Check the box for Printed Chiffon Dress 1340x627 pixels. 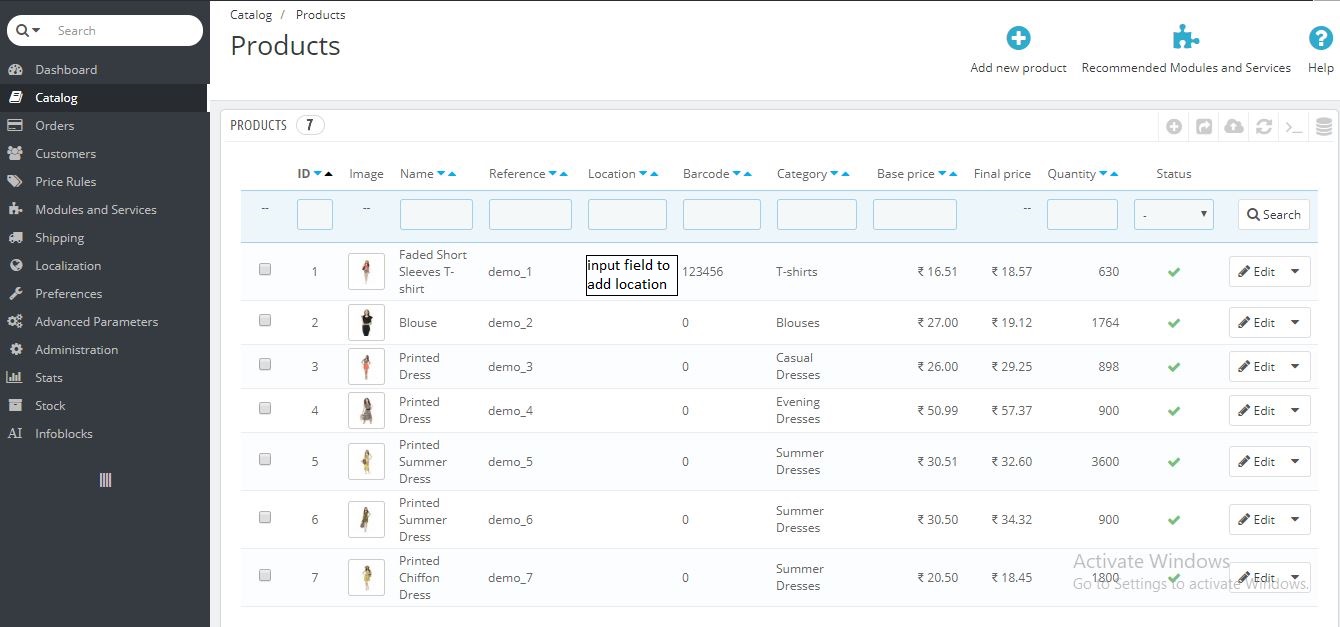(x=265, y=575)
